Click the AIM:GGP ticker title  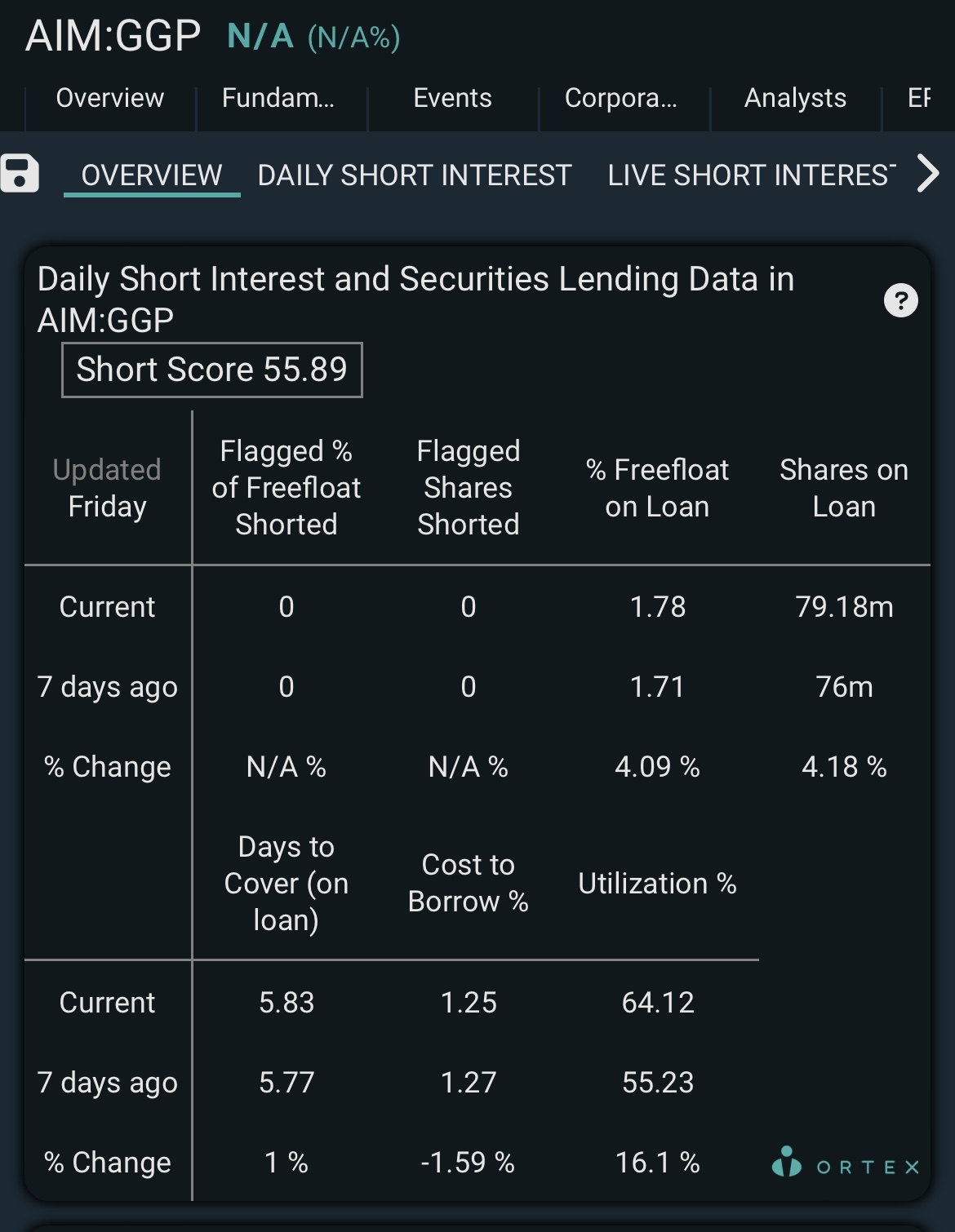113,37
